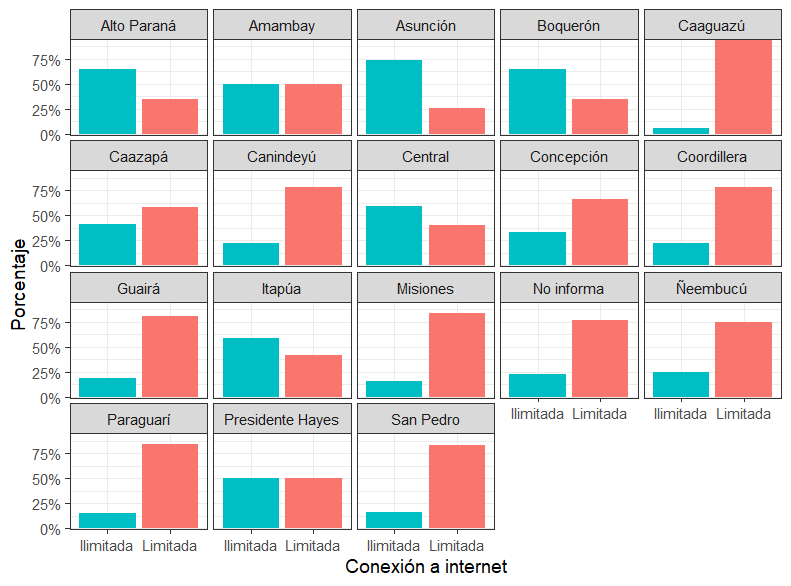The image size is (791, 586).
Task: Click 'Limitada' tick label under Ñeembucú panel
Action: click(743, 414)
